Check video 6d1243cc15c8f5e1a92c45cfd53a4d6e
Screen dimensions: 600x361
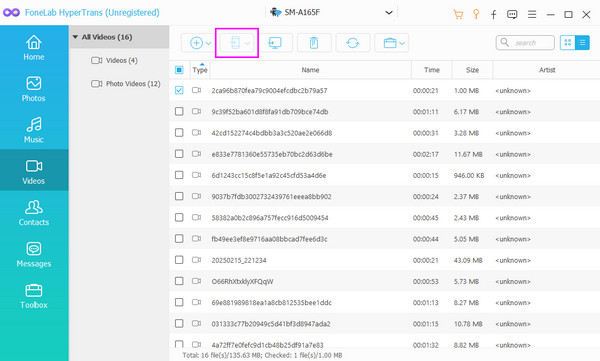coord(179,175)
